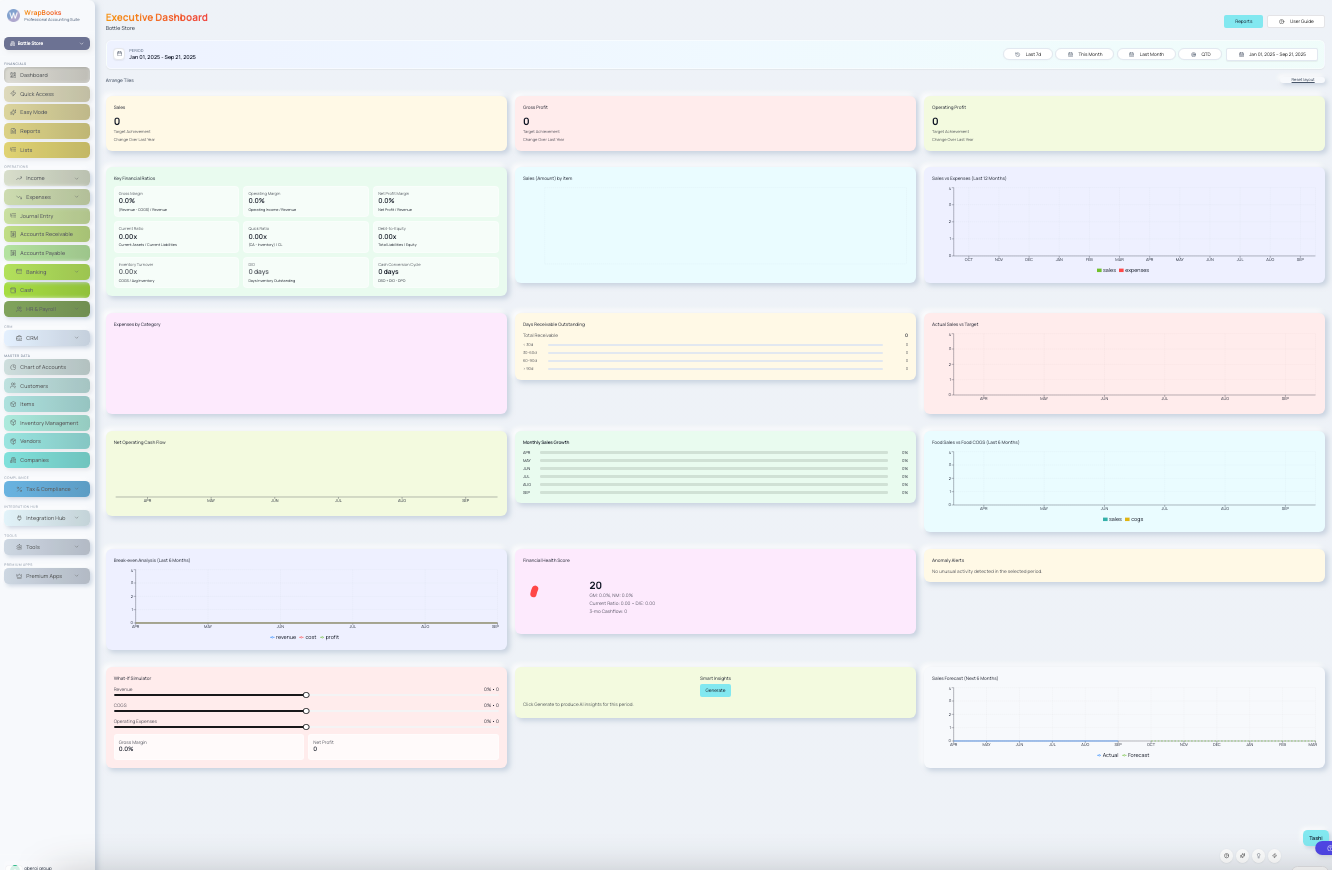Expand the CRM sidebar section
This screenshot has height=870, width=1332.
point(47,338)
